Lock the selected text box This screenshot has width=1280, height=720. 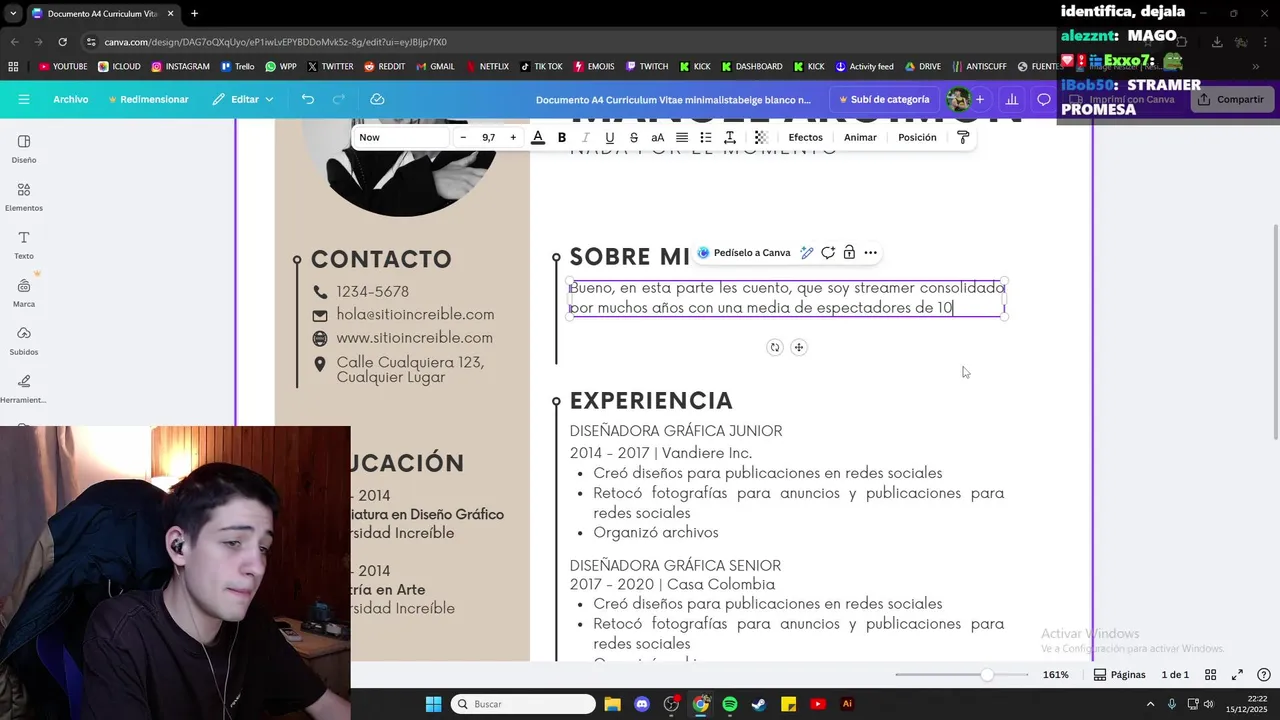[849, 253]
